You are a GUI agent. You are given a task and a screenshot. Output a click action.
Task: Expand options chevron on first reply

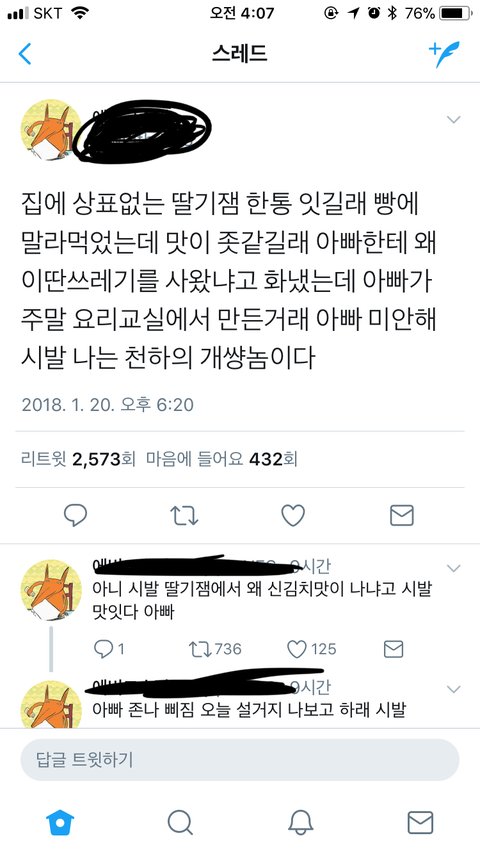pos(453,568)
